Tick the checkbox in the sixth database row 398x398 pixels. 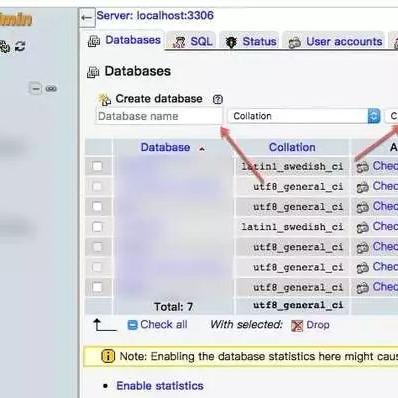[x=97, y=267]
